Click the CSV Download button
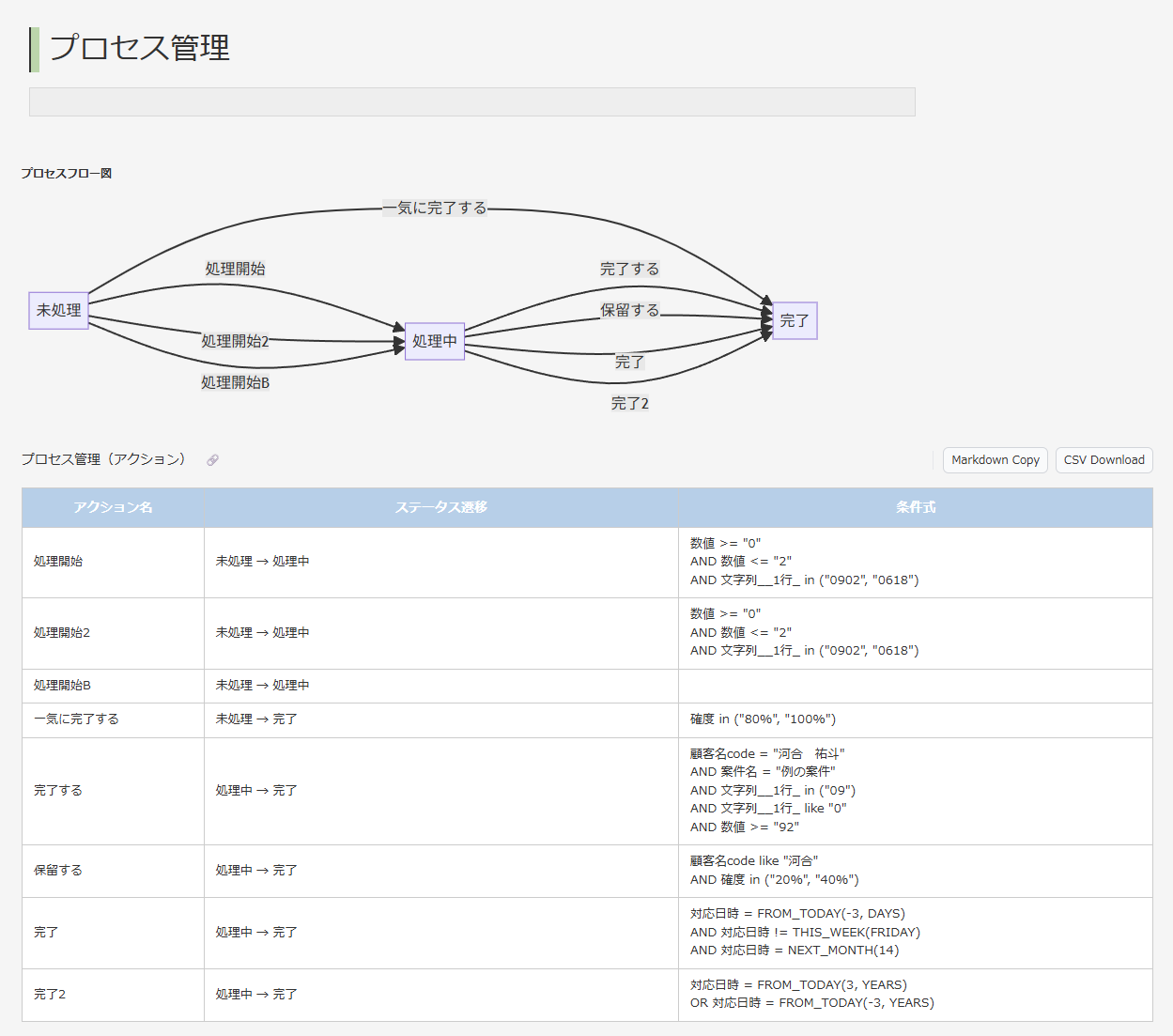This screenshot has width=1173, height=1036. pyautogui.click(x=1104, y=460)
